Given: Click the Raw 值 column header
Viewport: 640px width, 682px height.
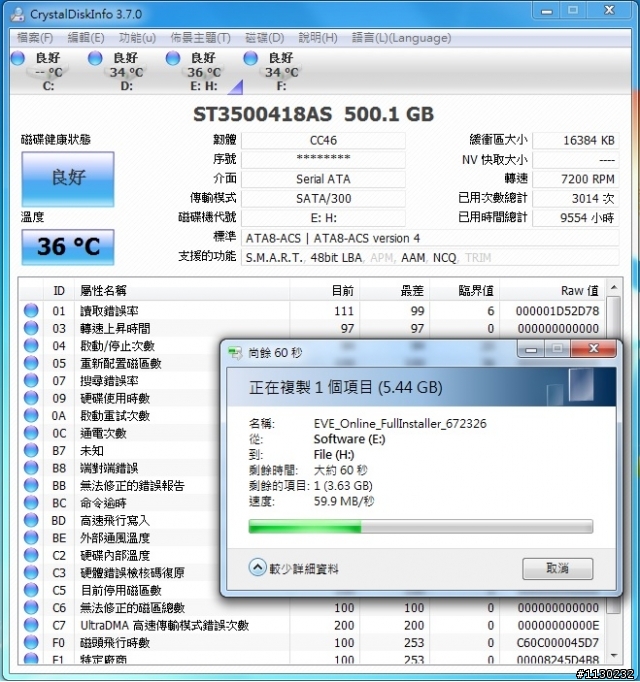Looking at the screenshot, I should [x=552, y=291].
